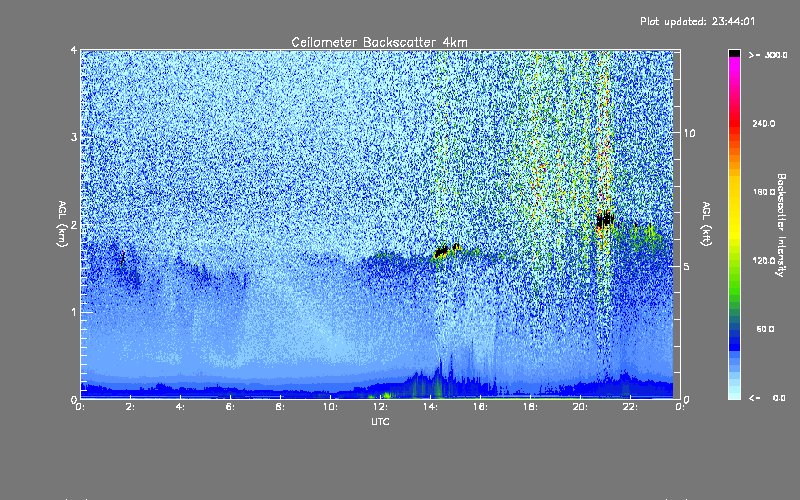The image size is (800, 500).
Task: Click the left 'AGL (km)' axis label
Action: pos(62,224)
